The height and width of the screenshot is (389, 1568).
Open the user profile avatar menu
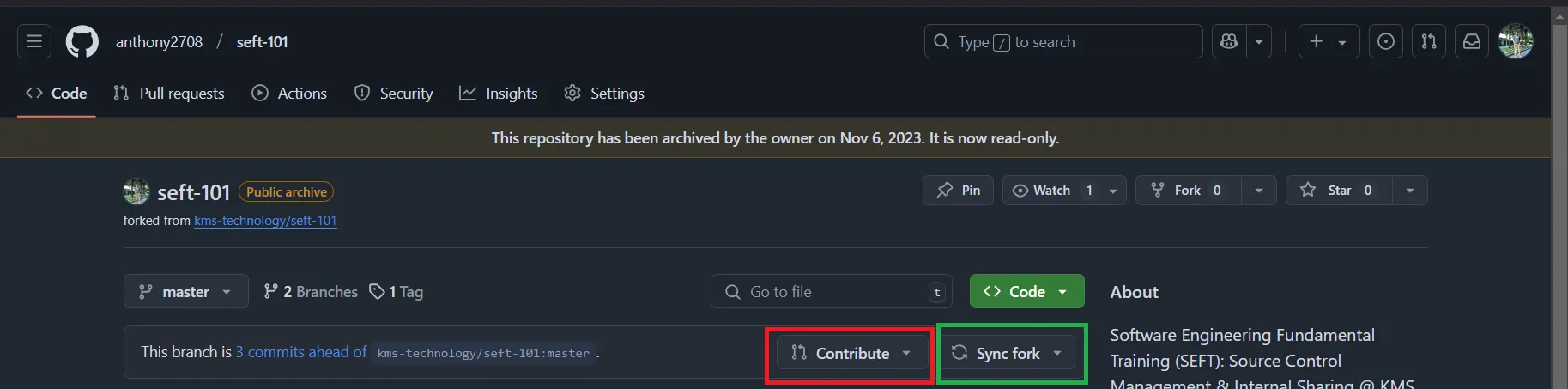(x=1516, y=41)
